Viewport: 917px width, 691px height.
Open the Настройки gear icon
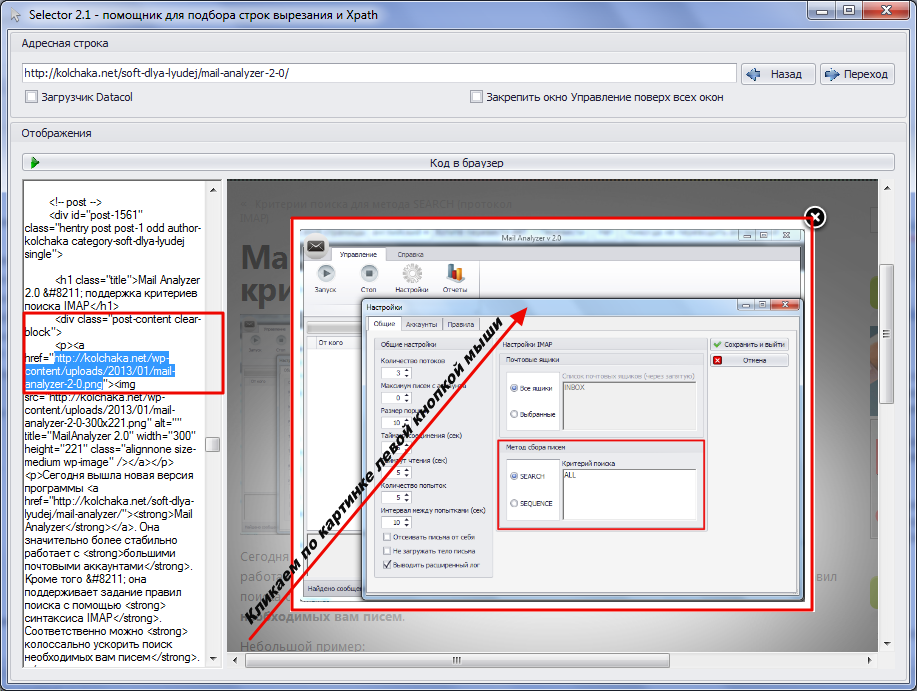412,273
